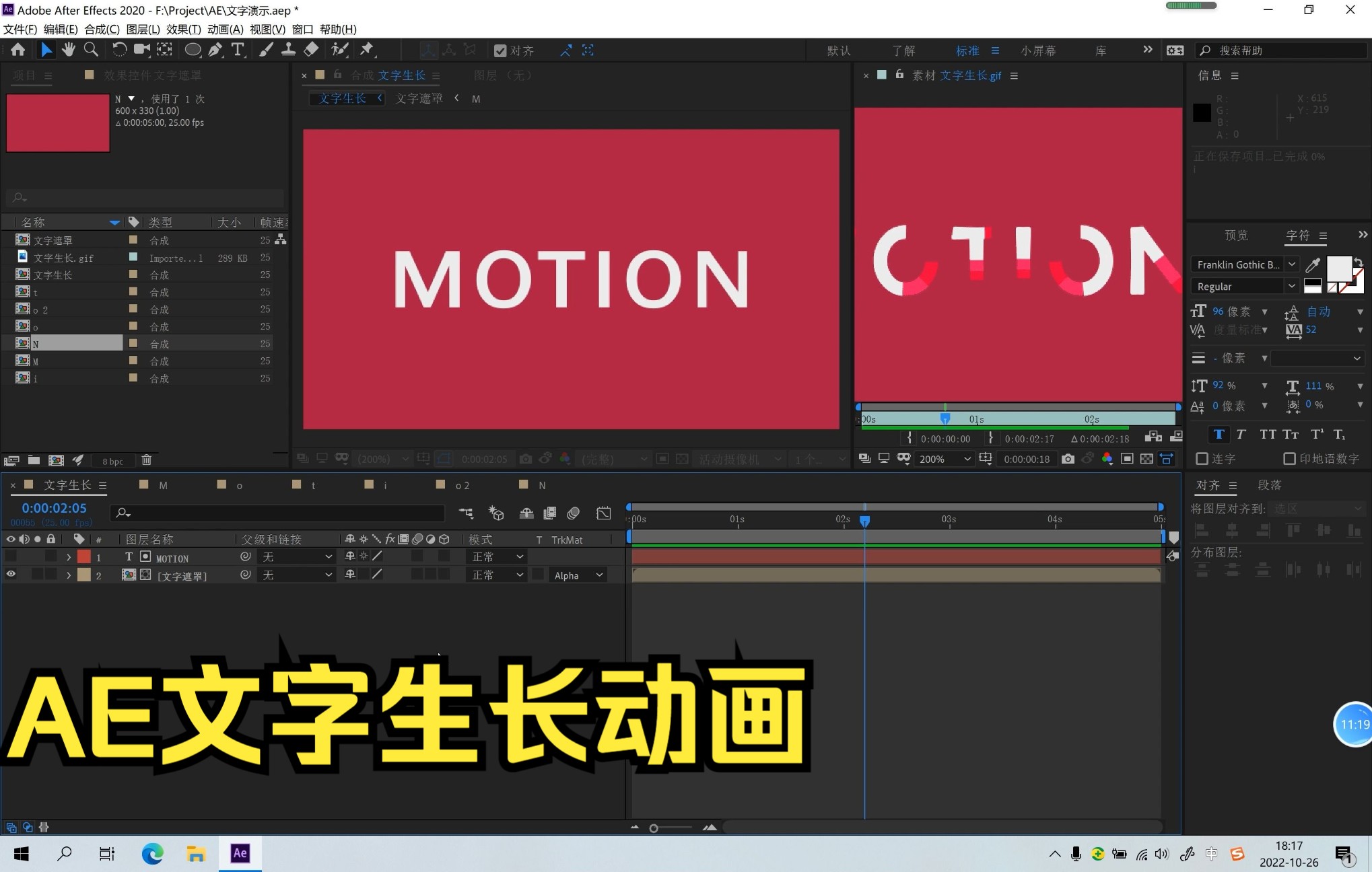Screen dimensions: 1372x872
Task: Hide the 文字遮罩 layer visibility eye
Action: [11, 575]
